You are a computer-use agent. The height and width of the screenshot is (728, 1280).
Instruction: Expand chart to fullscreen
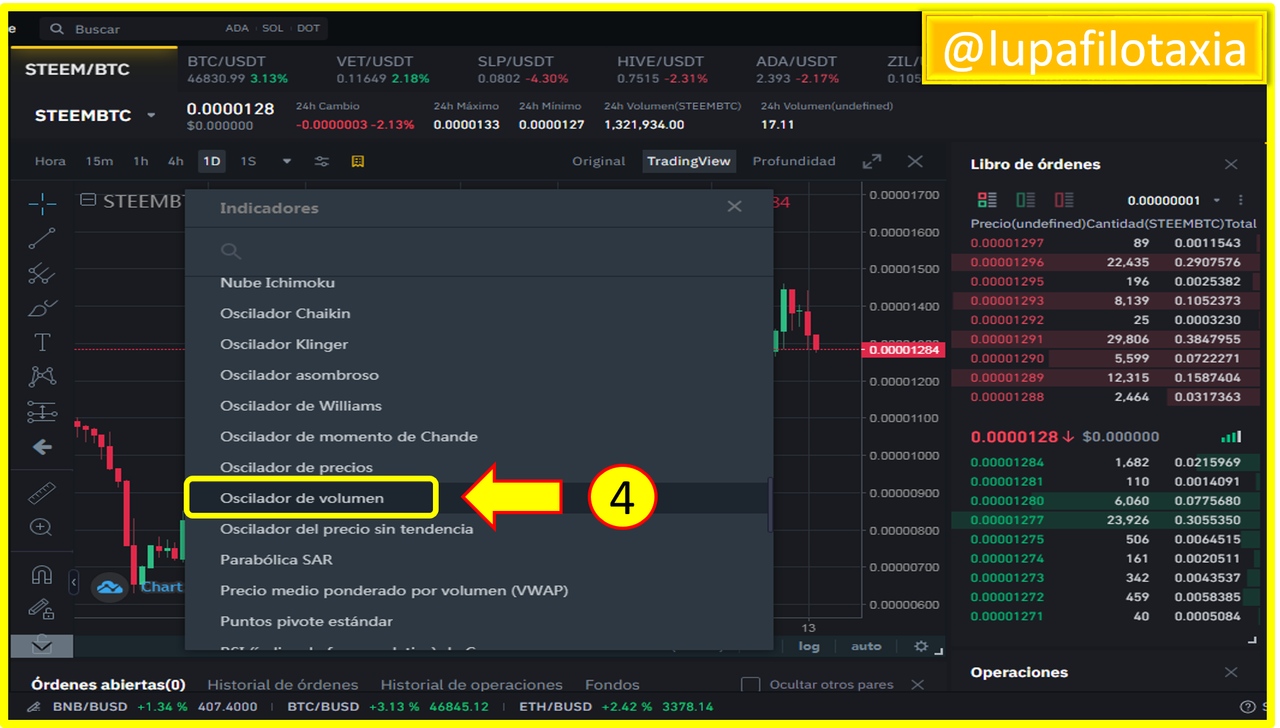coord(872,161)
